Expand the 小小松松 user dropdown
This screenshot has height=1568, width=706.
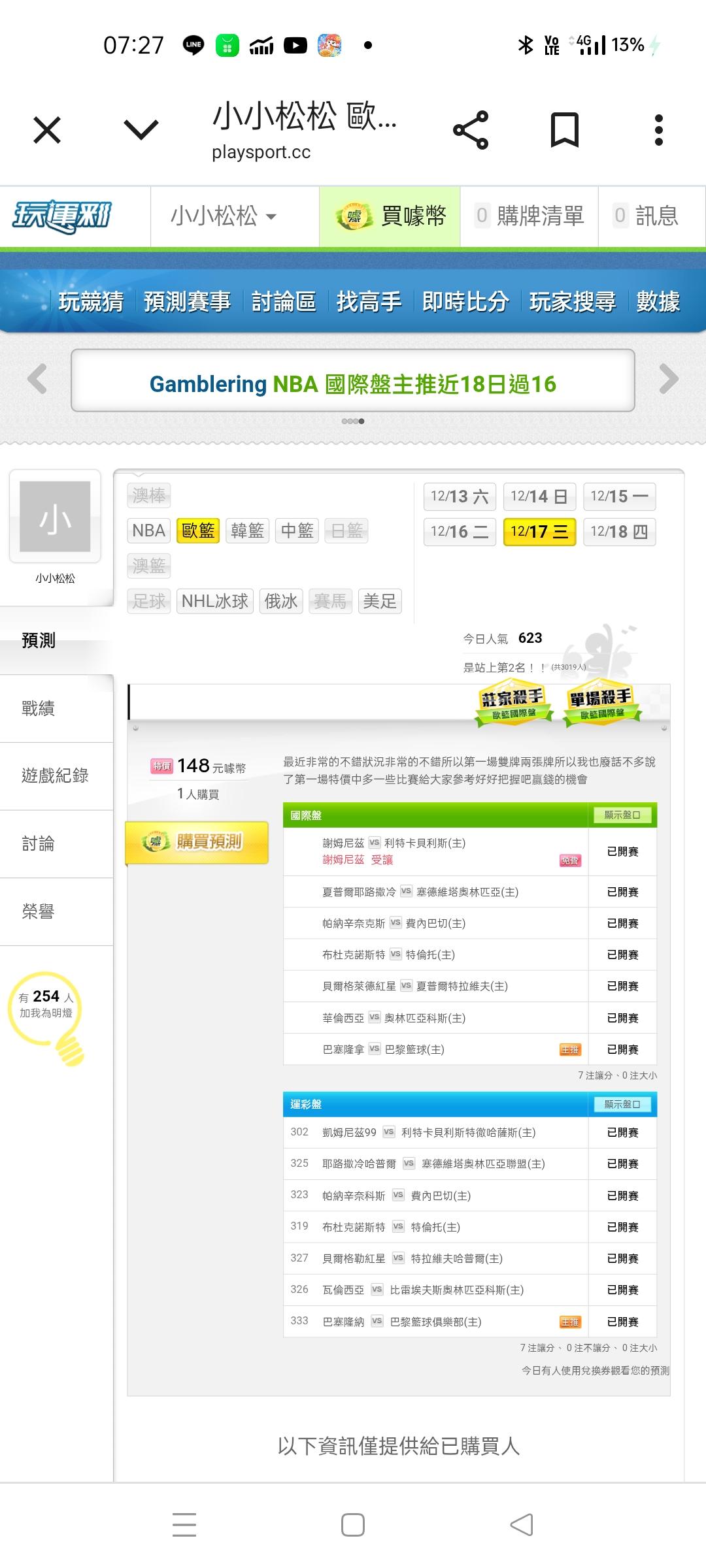224,216
